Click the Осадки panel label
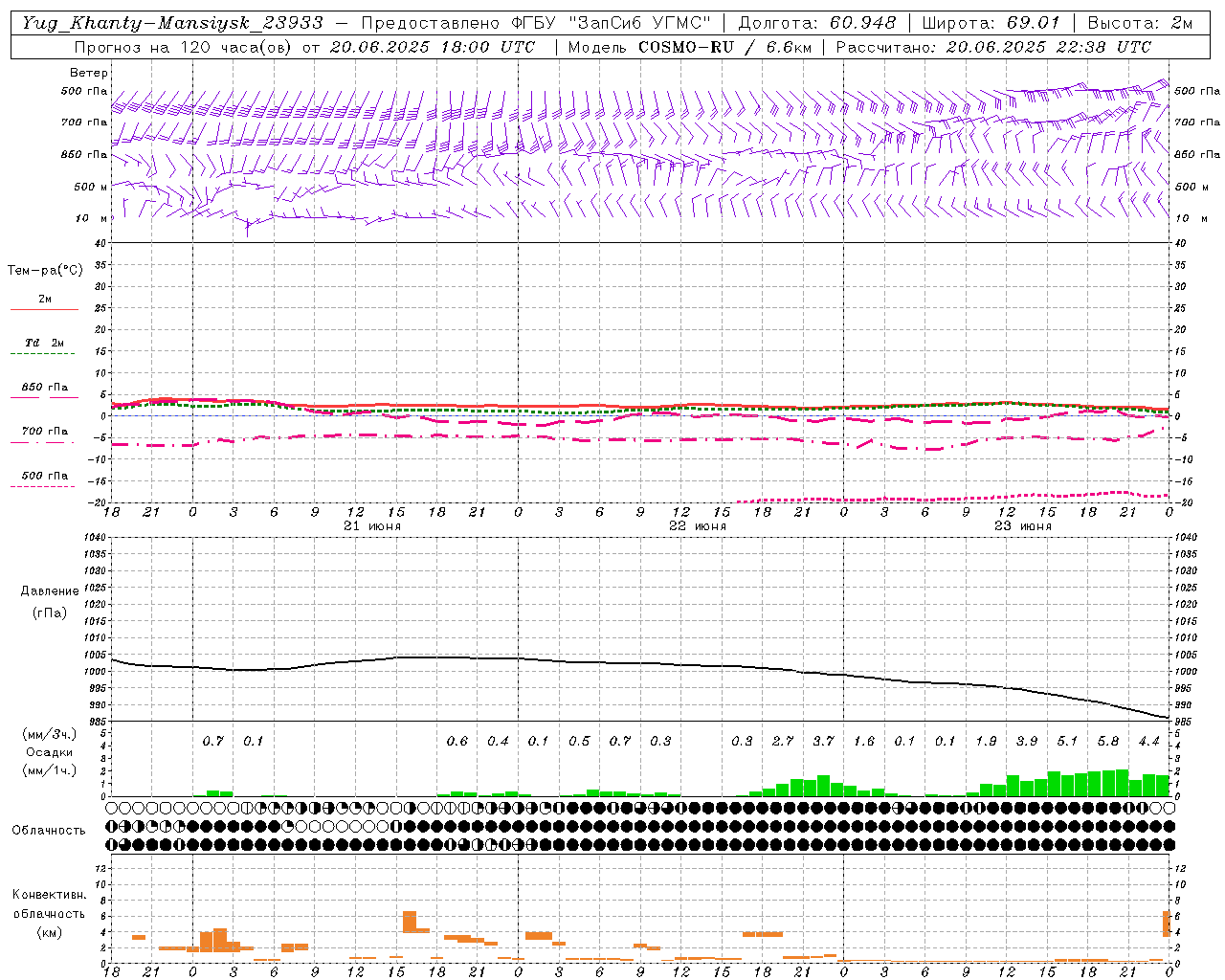1225x980 pixels. (x=49, y=752)
